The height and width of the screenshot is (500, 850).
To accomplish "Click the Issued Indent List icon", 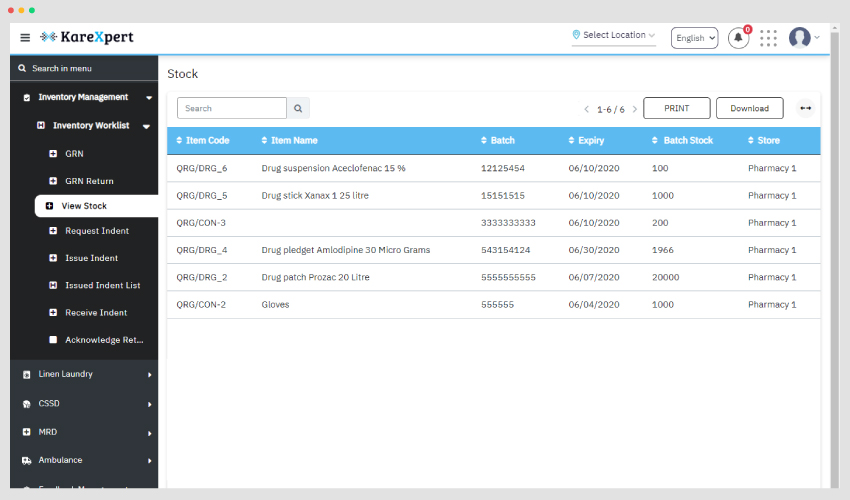I will tap(53, 285).
